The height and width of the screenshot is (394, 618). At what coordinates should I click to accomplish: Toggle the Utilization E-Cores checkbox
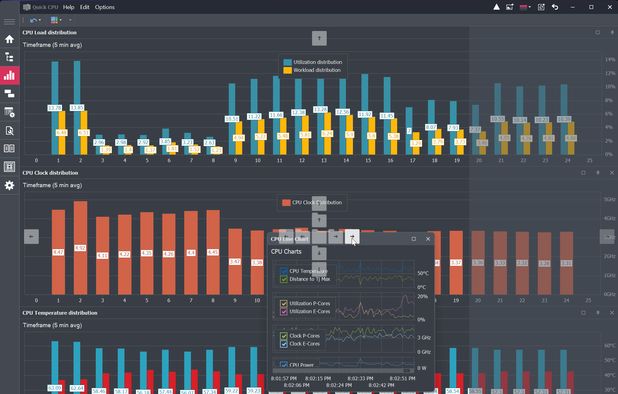pyautogui.click(x=283, y=311)
